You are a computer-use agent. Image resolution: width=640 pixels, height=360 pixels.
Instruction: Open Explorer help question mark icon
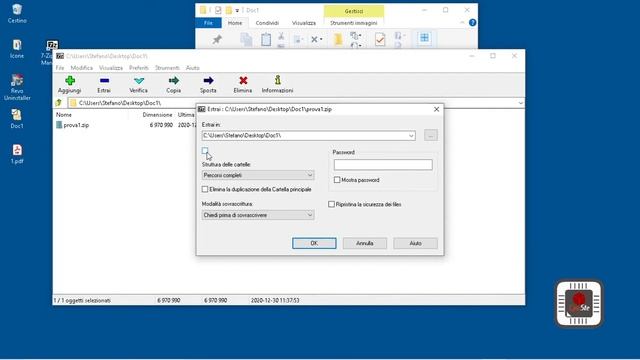tap(472, 23)
